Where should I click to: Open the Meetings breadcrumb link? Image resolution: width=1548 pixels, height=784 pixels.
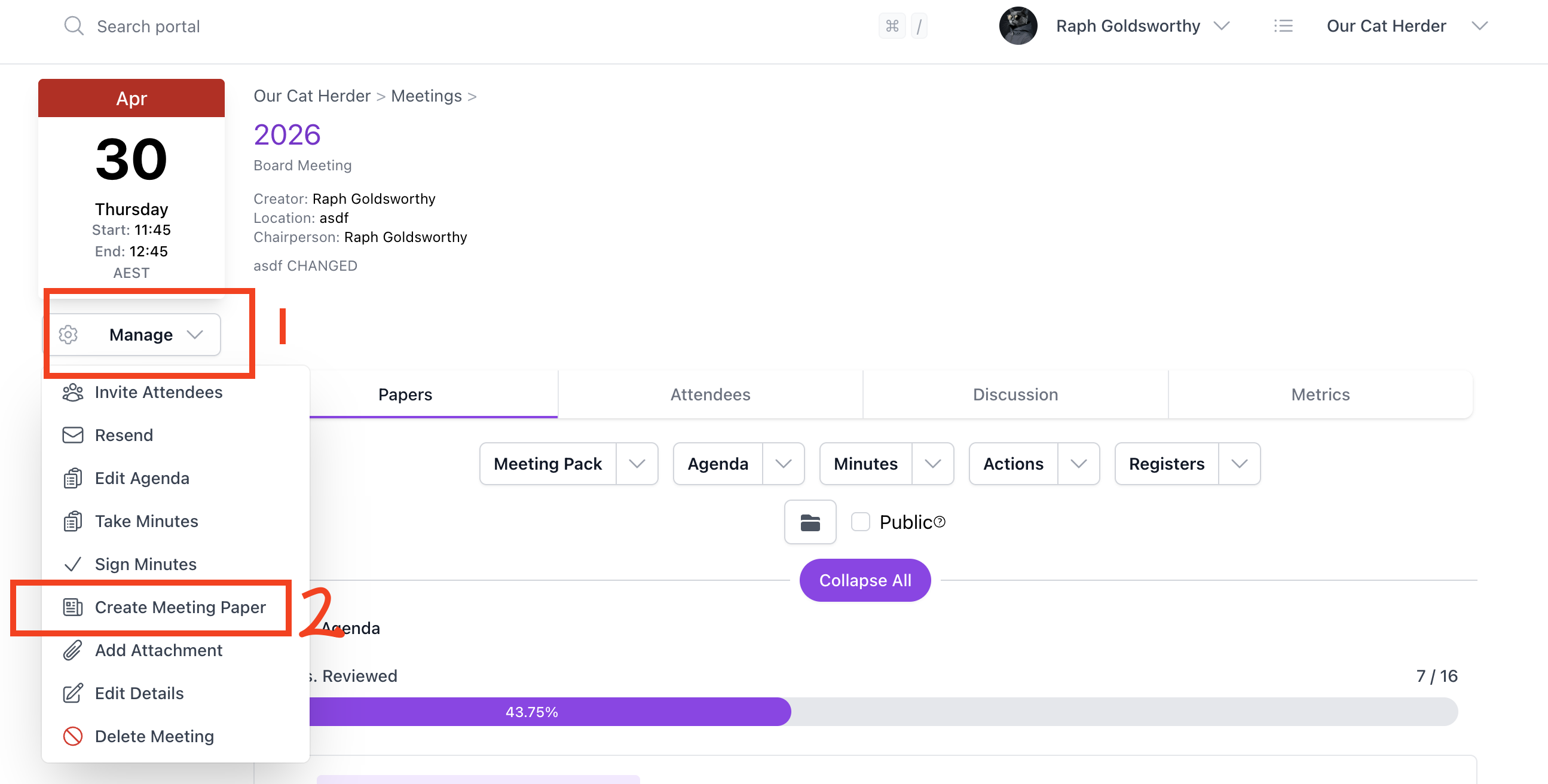point(426,96)
